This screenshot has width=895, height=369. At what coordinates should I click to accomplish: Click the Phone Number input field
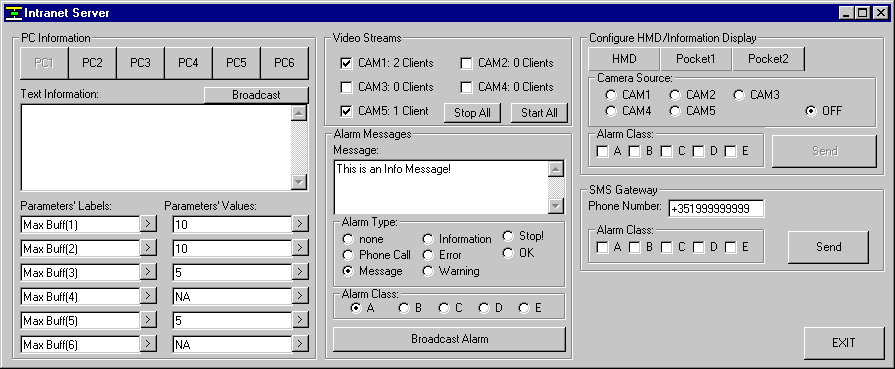pos(716,208)
